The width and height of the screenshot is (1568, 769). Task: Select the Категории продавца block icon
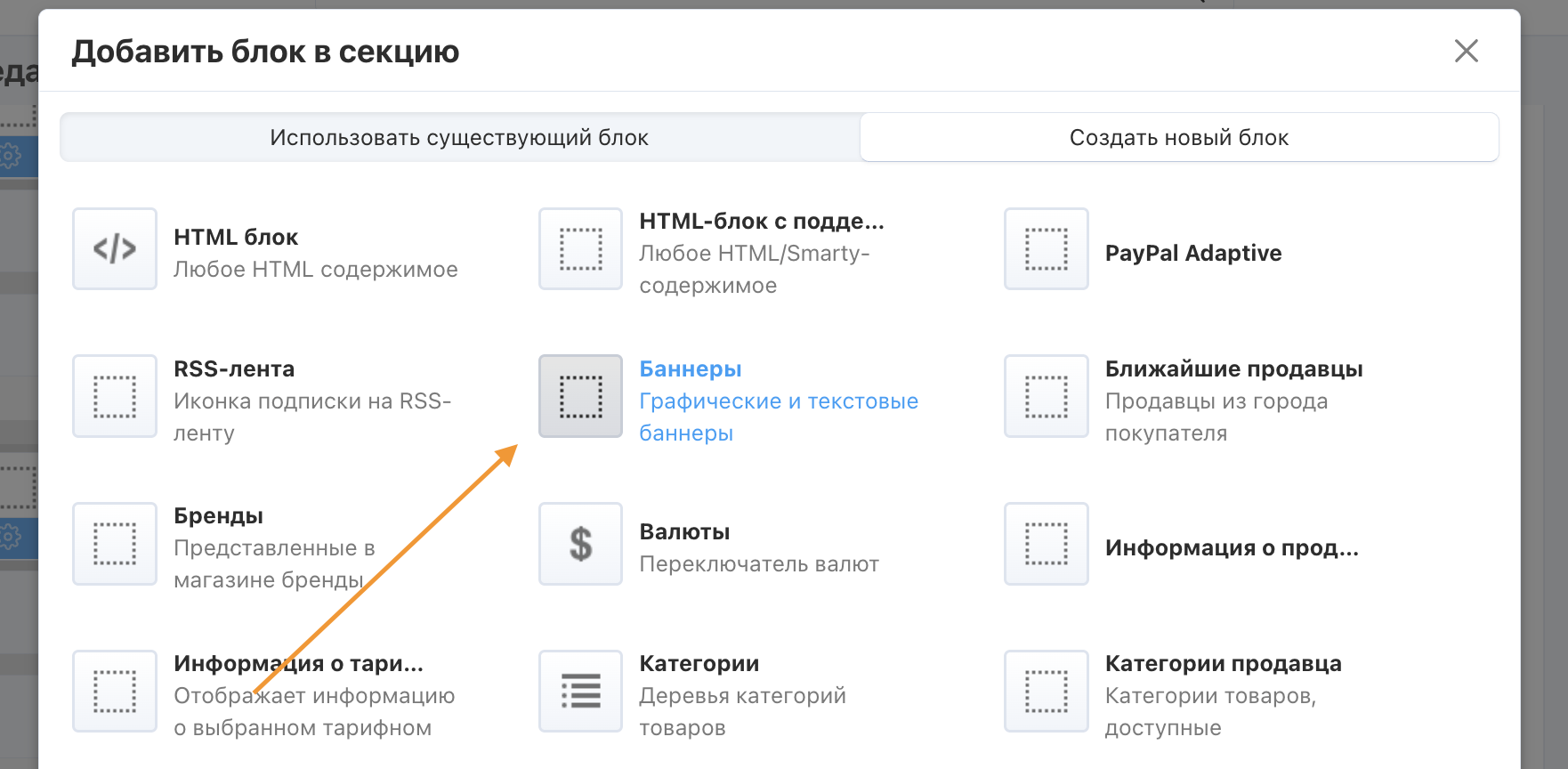tap(1046, 692)
